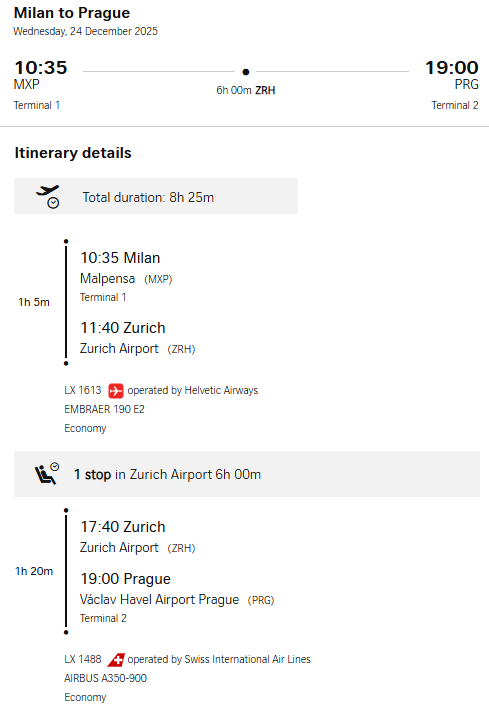Click flight number LX 1613
This screenshot has height=716, width=489.
(x=83, y=390)
